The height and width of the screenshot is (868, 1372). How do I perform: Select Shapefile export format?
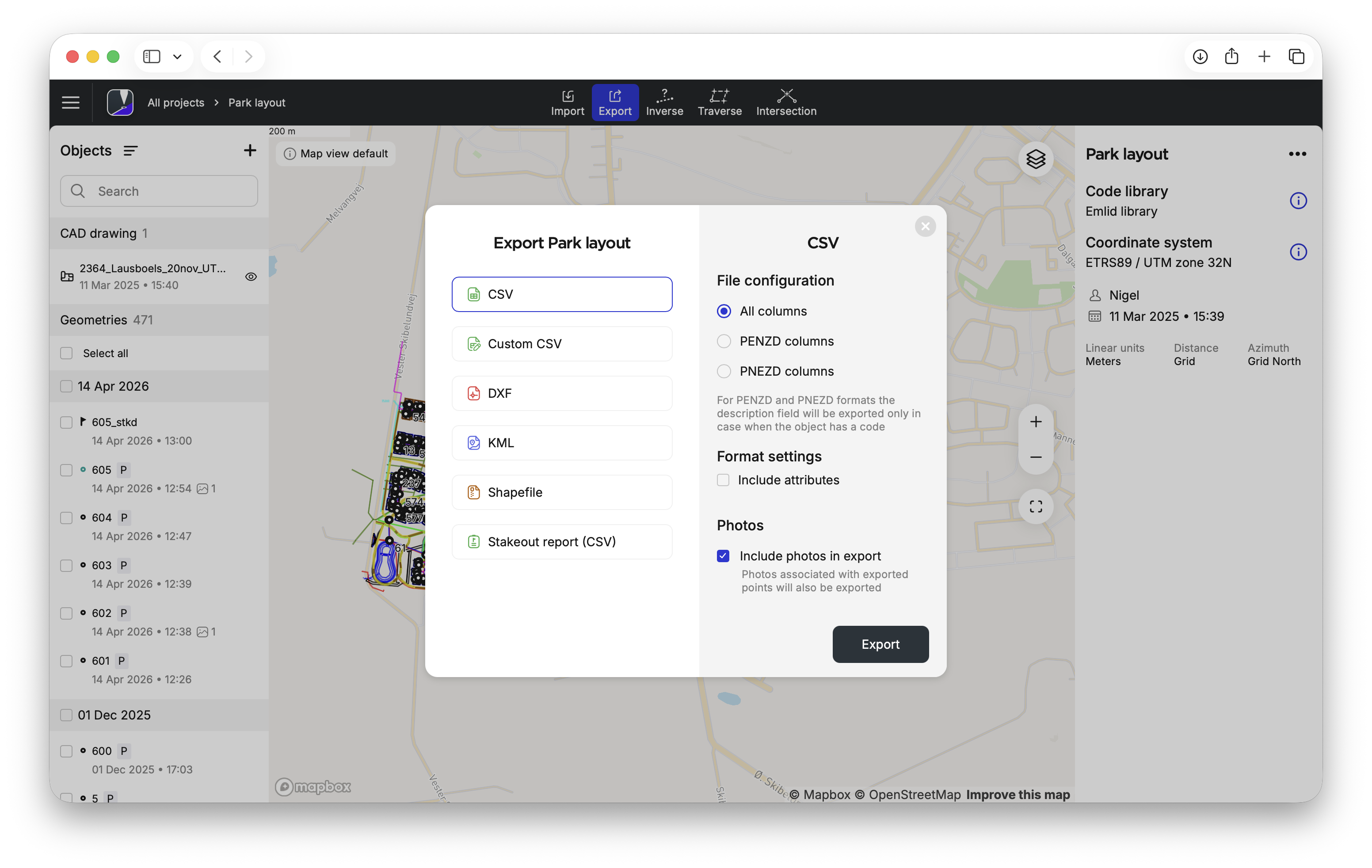(562, 492)
